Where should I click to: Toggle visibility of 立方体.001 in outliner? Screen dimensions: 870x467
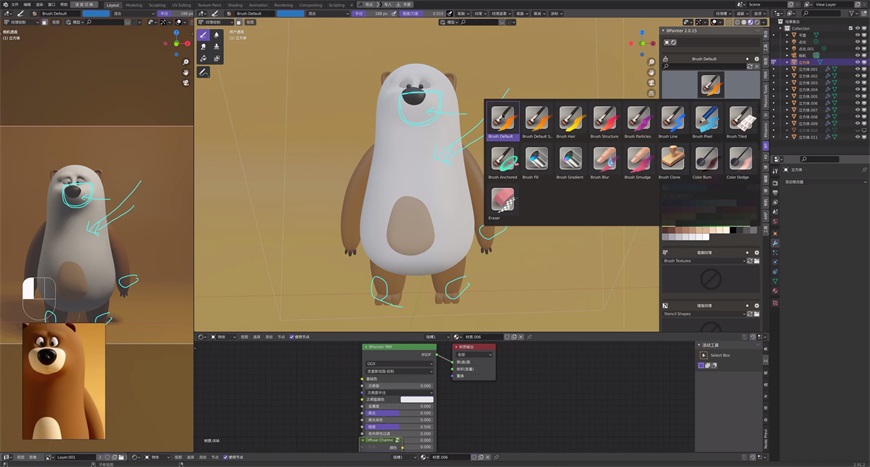point(857,69)
